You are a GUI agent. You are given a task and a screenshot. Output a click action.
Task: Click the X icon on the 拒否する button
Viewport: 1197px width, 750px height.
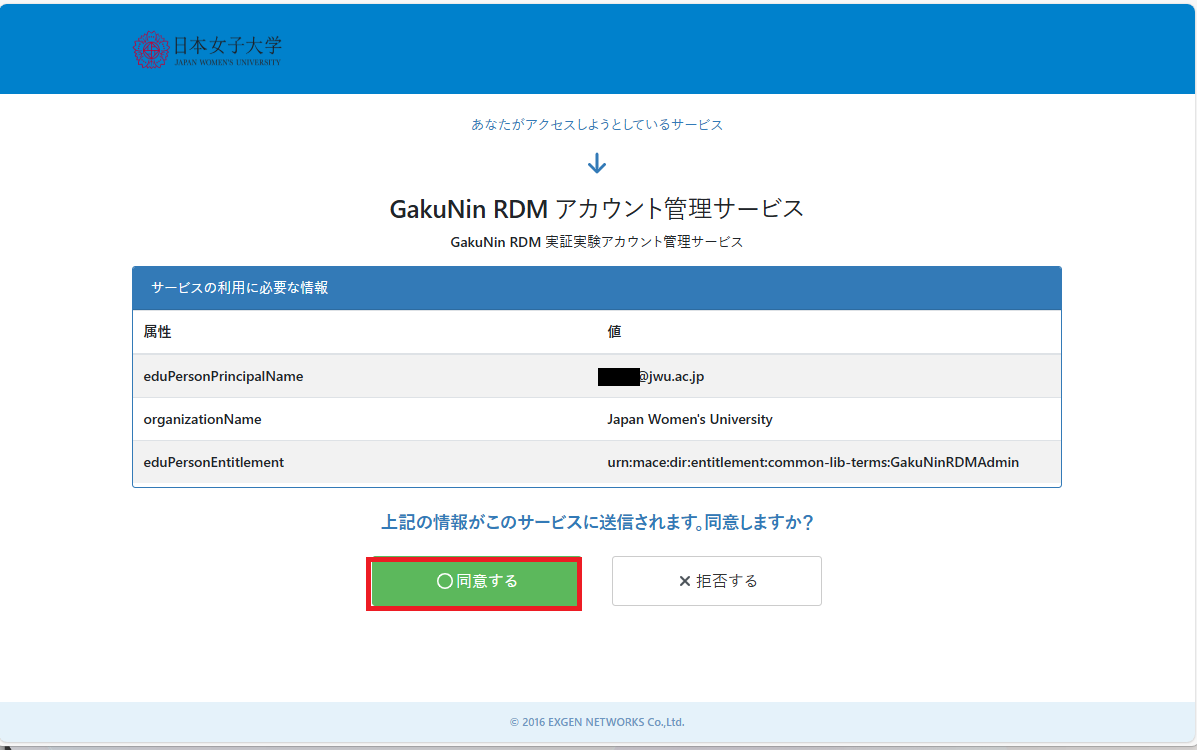point(684,581)
